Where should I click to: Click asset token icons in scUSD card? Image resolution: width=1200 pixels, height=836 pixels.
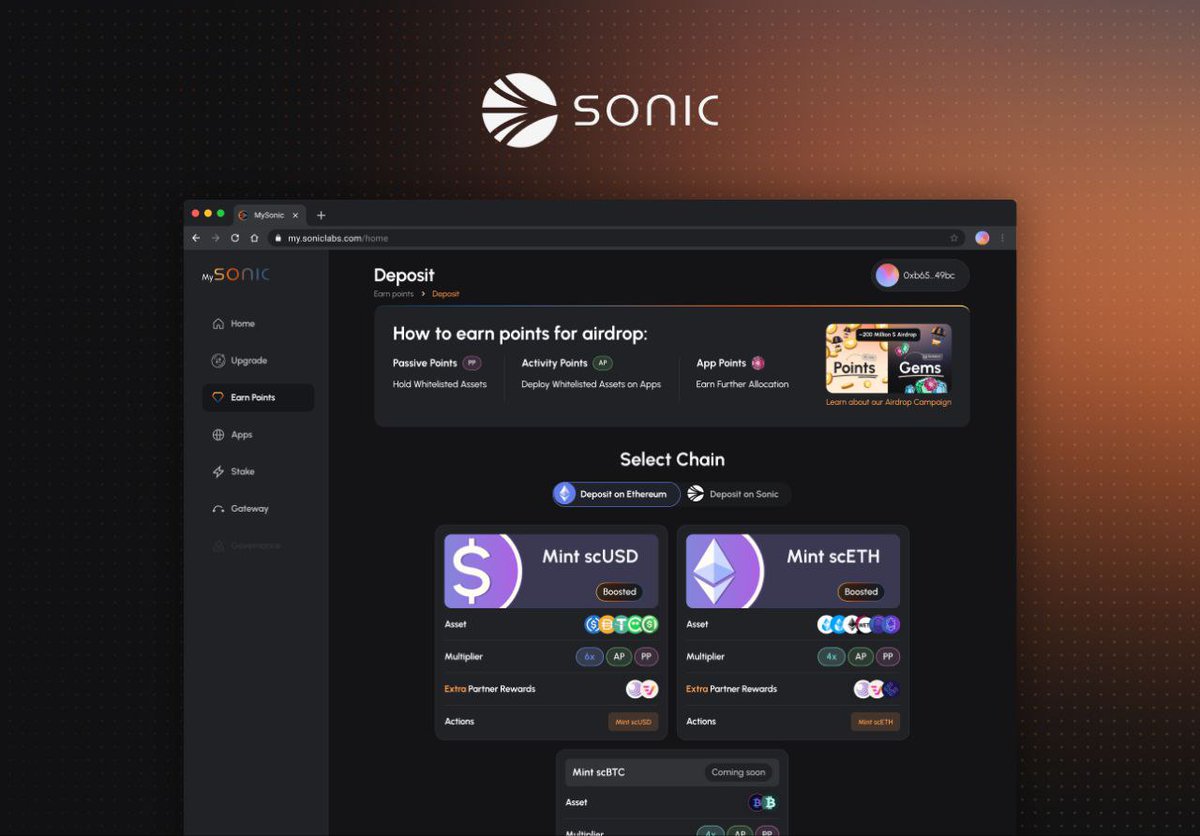621,625
